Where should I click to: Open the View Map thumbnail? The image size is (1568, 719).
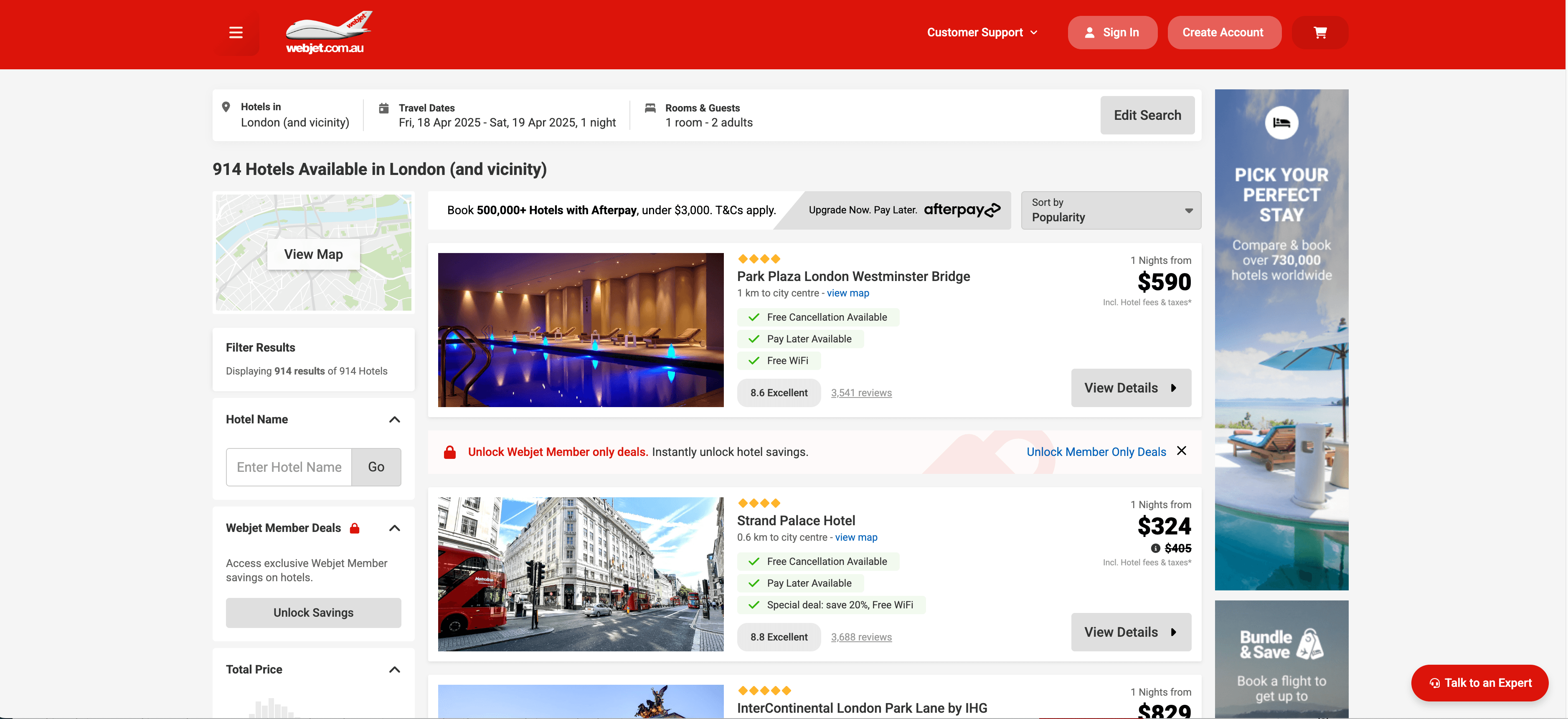click(x=314, y=254)
